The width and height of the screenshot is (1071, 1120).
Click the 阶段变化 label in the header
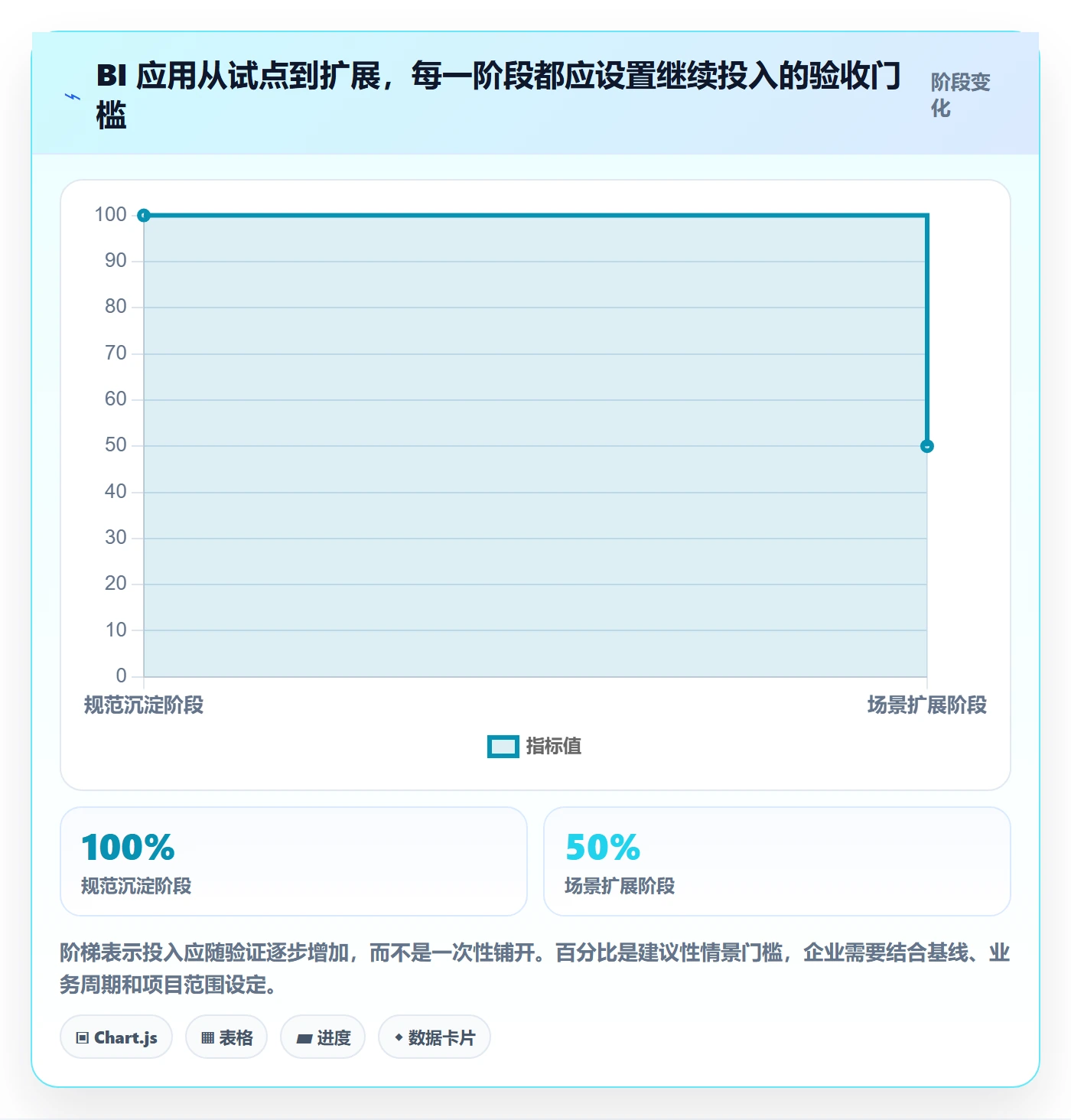click(961, 95)
